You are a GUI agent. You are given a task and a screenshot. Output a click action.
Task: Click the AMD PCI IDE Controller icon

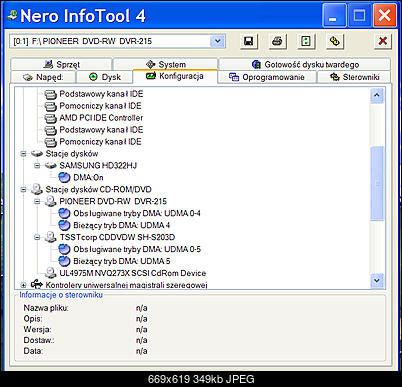tap(51, 118)
